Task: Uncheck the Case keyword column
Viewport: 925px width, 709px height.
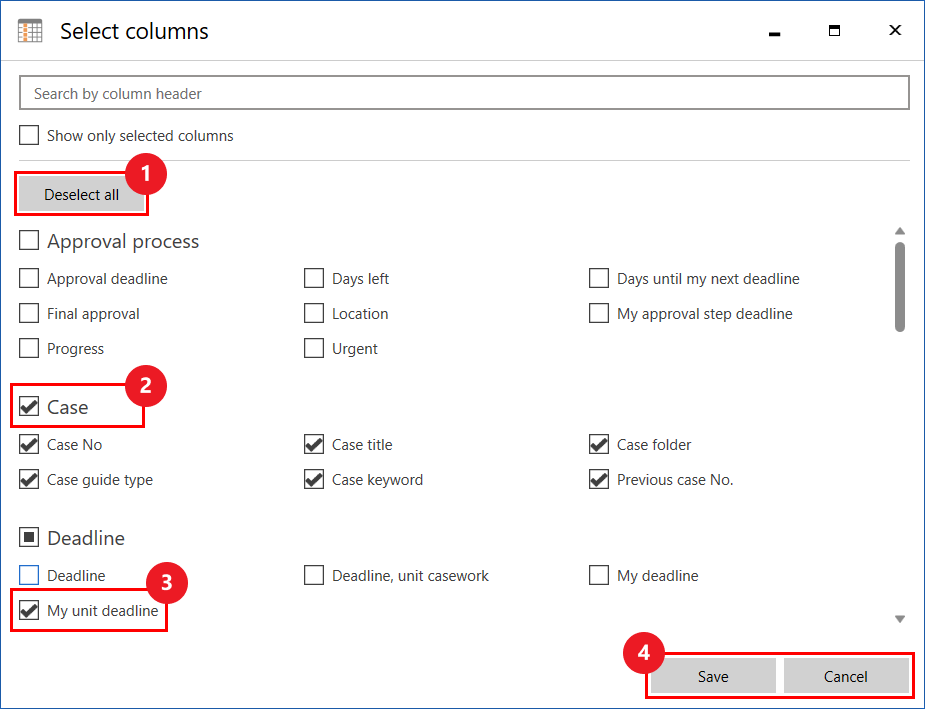Action: click(x=314, y=479)
